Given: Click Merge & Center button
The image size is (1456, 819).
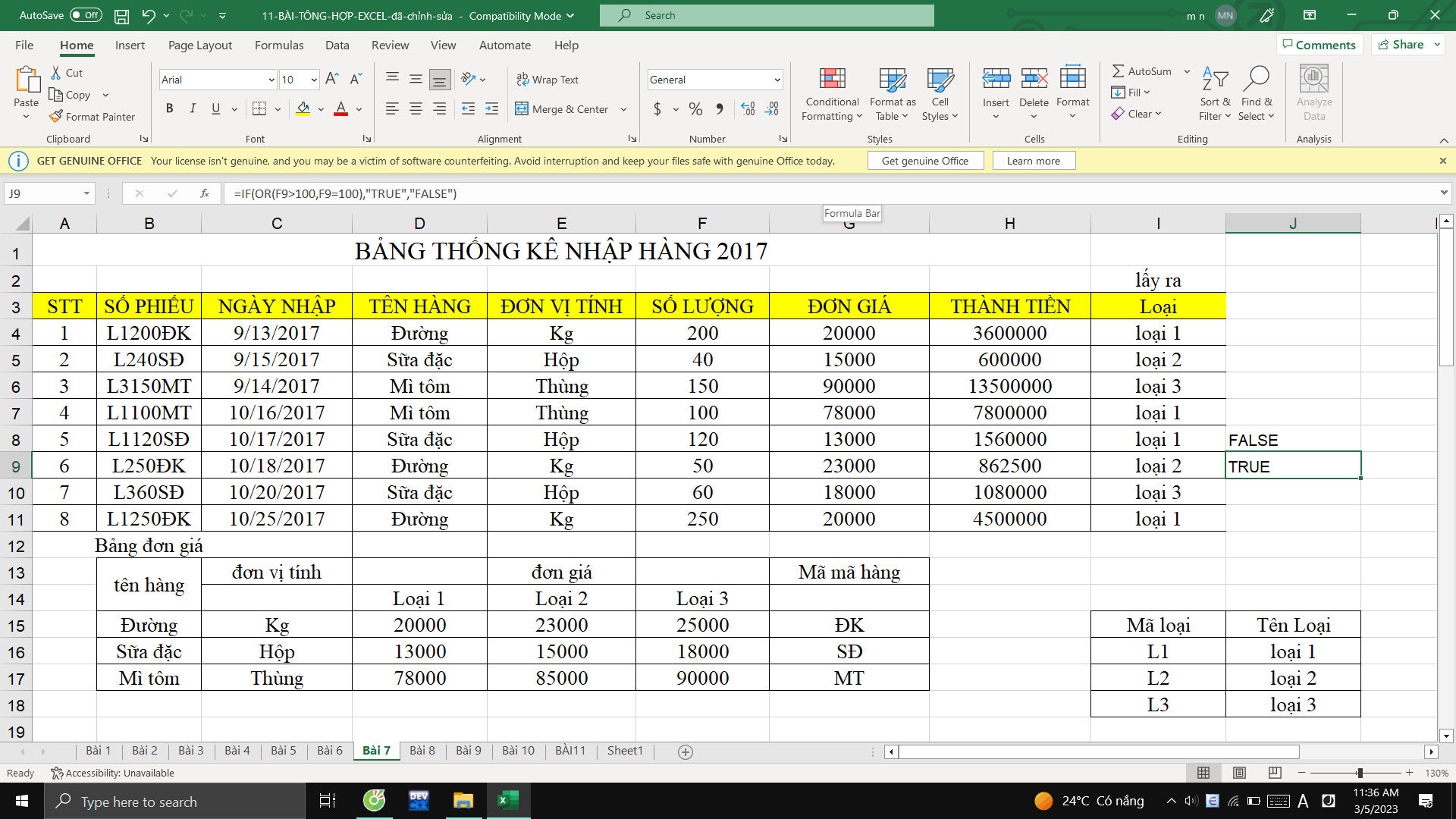Looking at the screenshot, I should tap(562, 109).
